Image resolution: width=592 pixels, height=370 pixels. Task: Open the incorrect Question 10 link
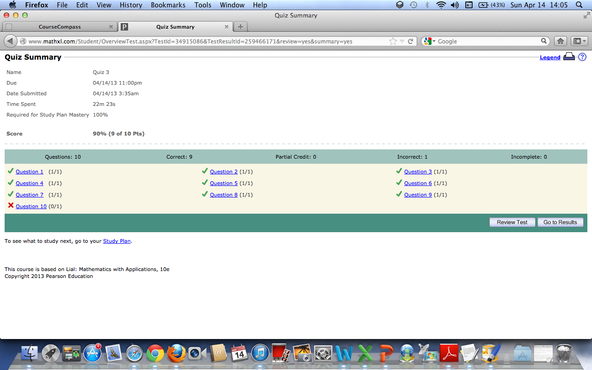(x=31, y=207)
